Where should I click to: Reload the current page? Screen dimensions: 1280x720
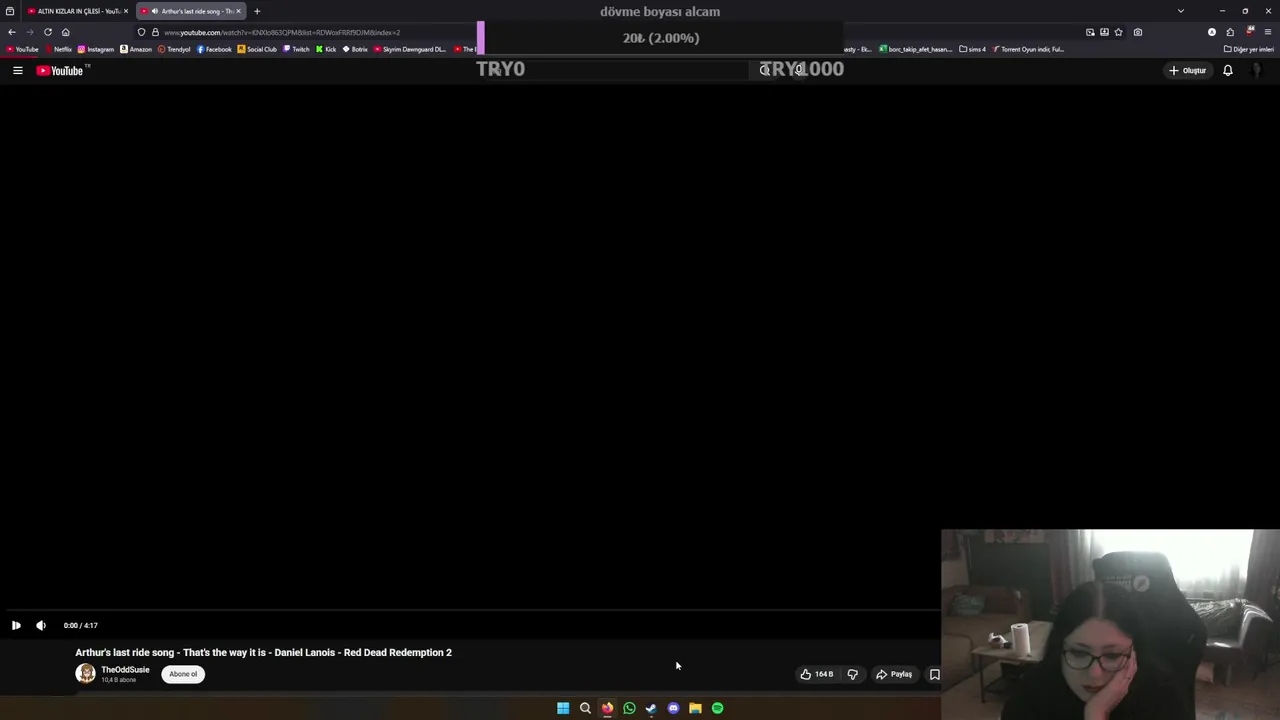click(x=47, y=32)
